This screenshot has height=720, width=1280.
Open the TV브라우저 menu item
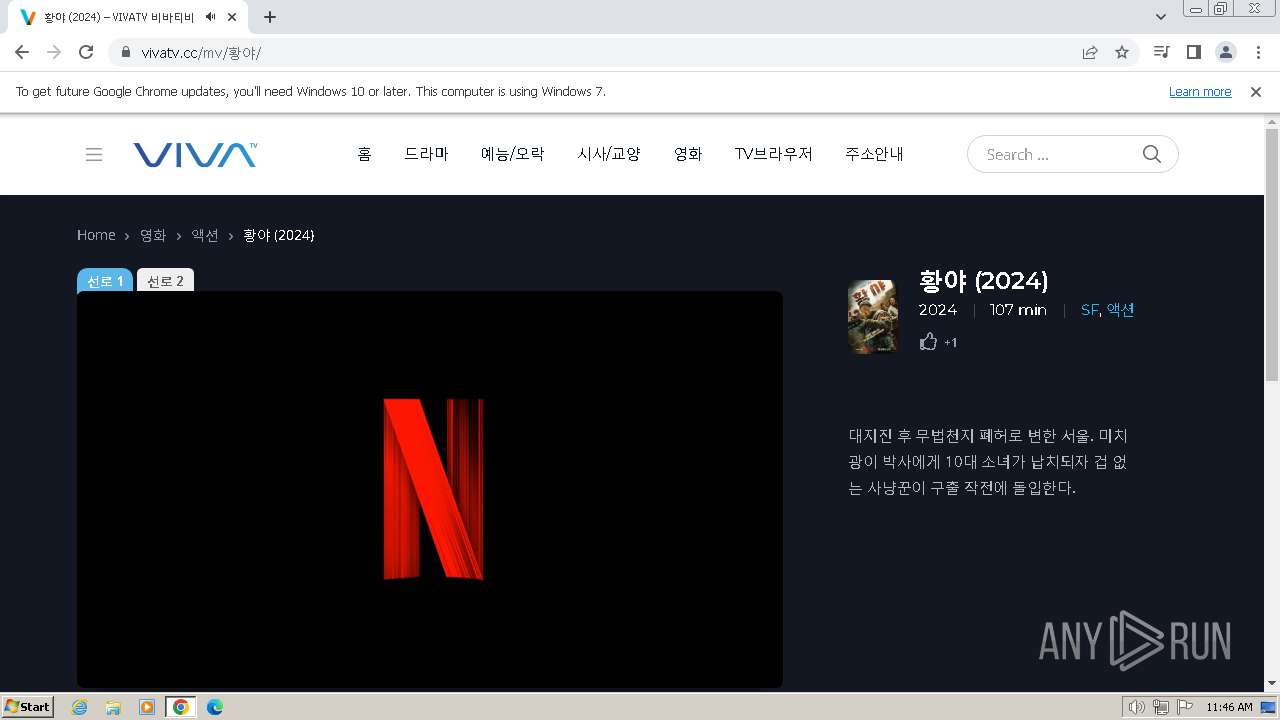(774, 154)
